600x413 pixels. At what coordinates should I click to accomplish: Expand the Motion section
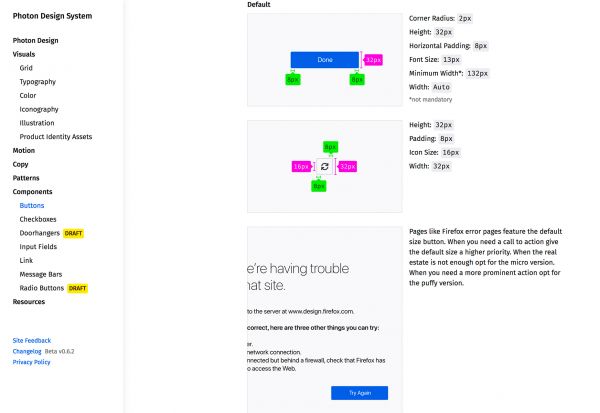point(24,150)
